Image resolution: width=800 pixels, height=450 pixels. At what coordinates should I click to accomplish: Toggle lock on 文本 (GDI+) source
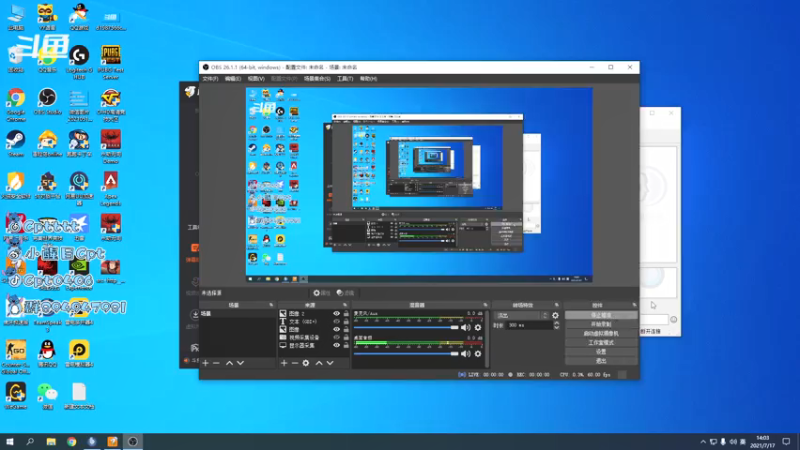pyautogui.click(x=346, y=321)
